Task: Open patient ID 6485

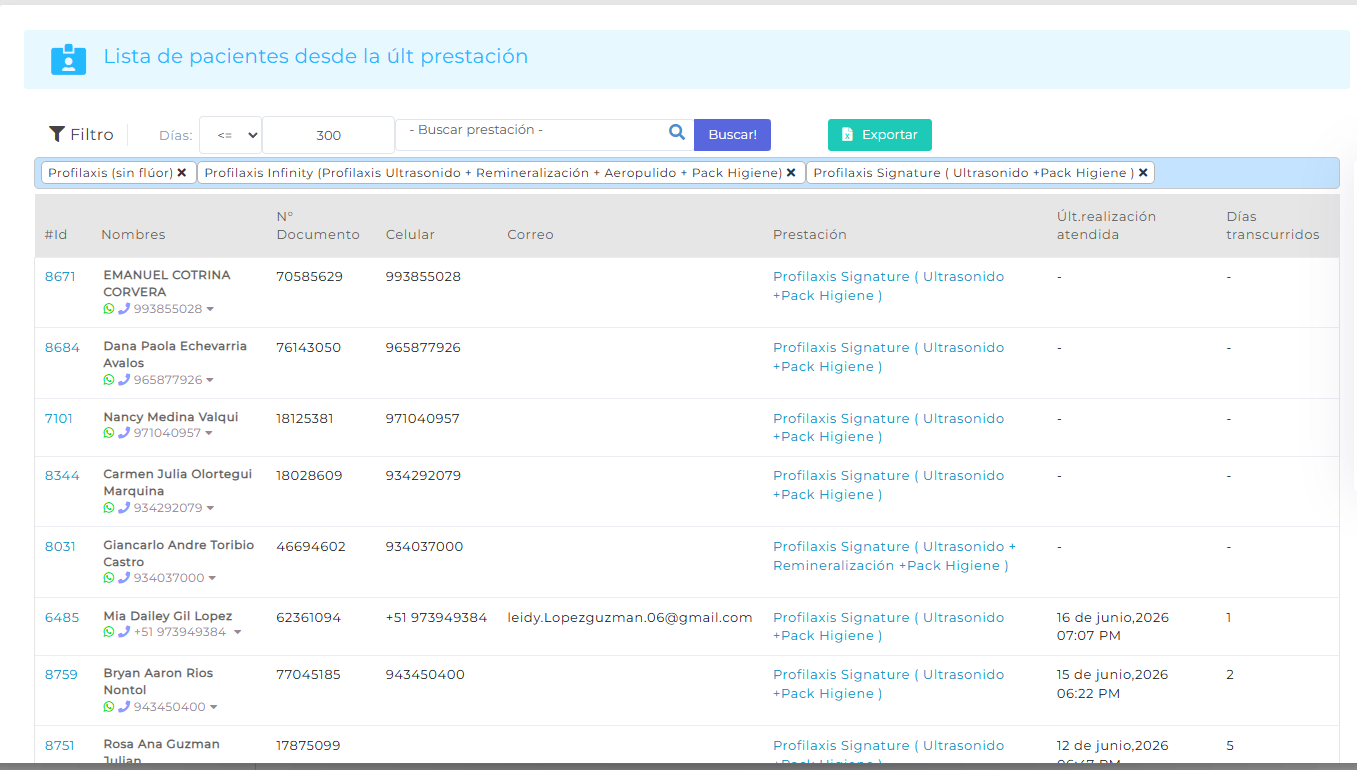Action: tap(62, 618)
